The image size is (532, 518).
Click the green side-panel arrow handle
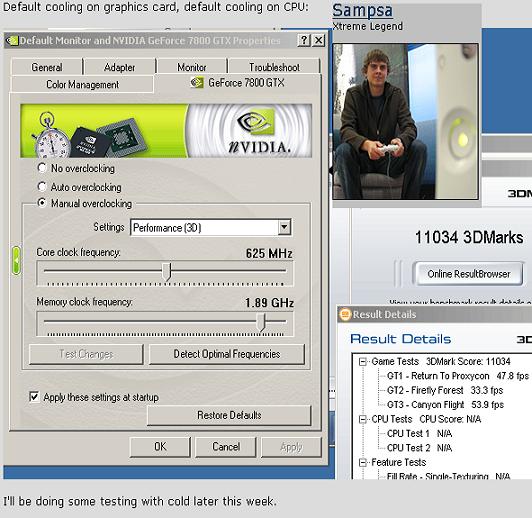16,260
